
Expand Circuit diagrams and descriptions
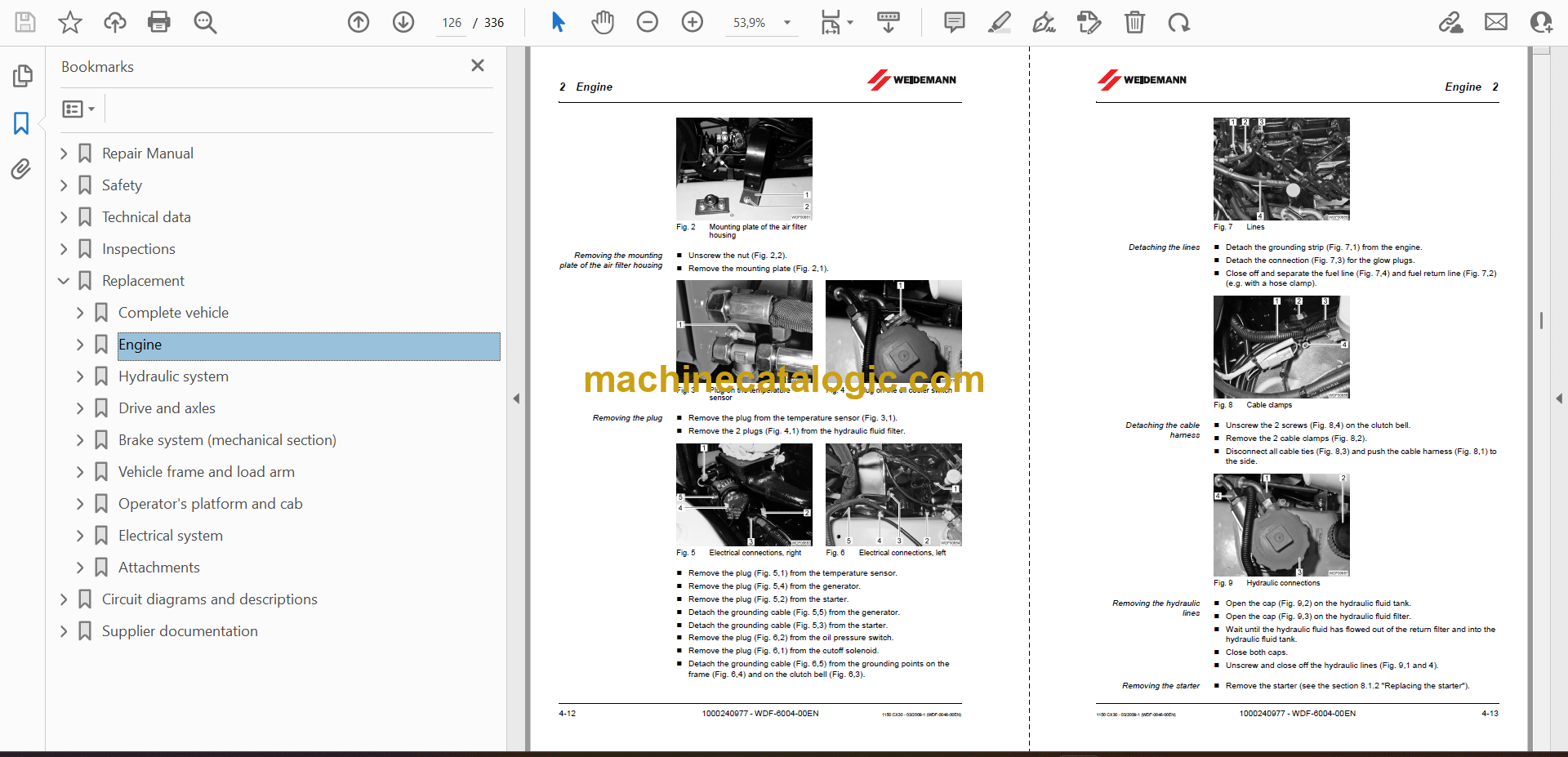[x=64, y=599]
